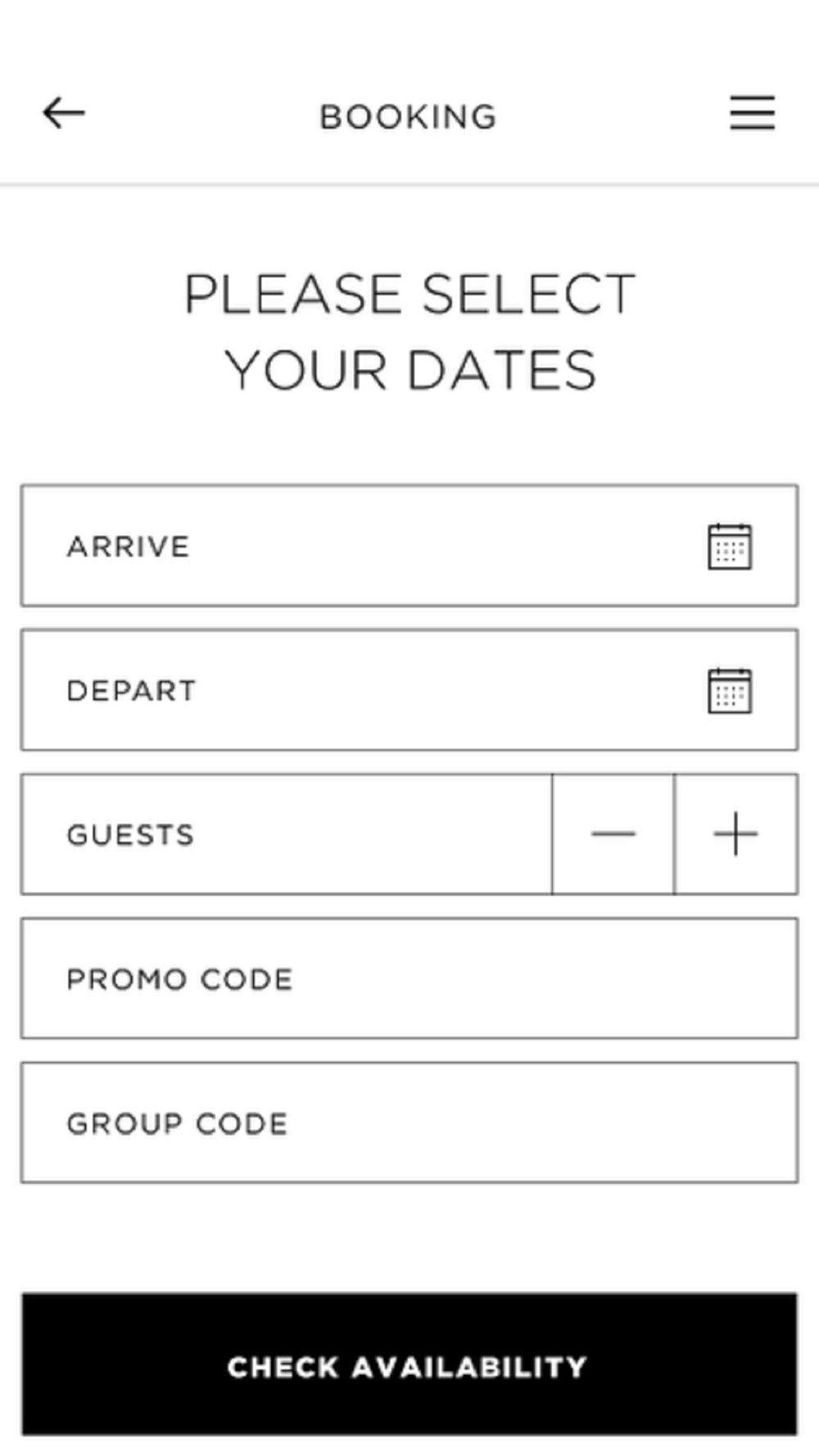This screenshot has height=1456, width=819.
Task: Increase guests with the plus icon
Action: [735, 834]
